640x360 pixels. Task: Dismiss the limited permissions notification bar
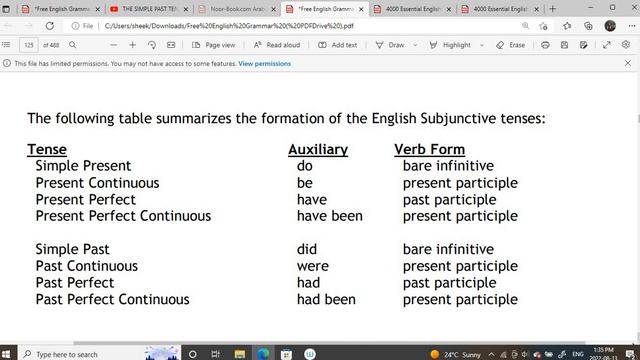point(628,63)
